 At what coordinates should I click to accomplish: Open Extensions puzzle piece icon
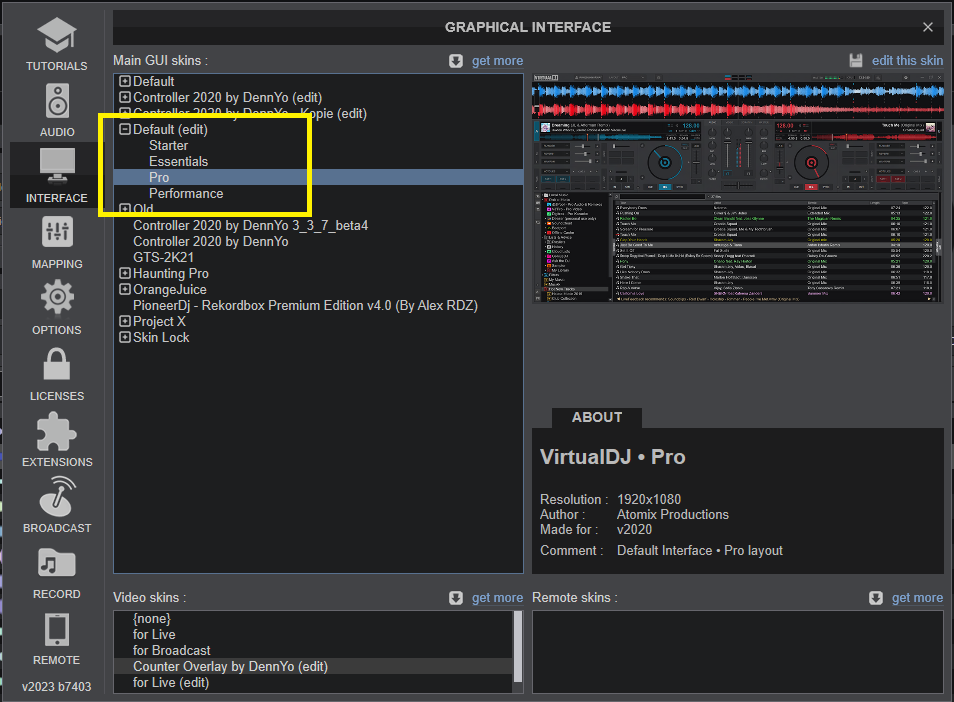57,431
